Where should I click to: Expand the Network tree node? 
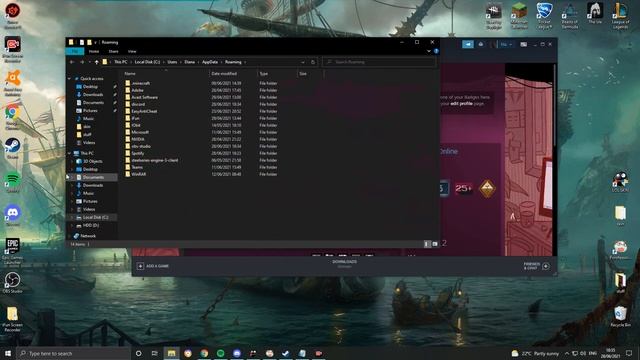(69, 236)
